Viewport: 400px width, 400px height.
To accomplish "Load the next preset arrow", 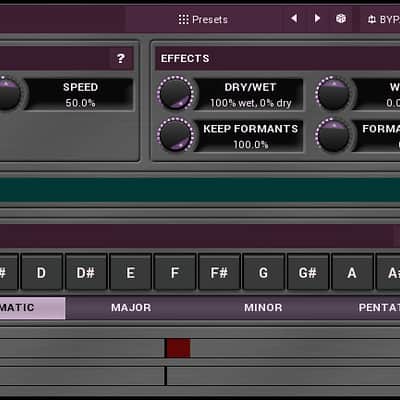I will click(x=317, y=18).
